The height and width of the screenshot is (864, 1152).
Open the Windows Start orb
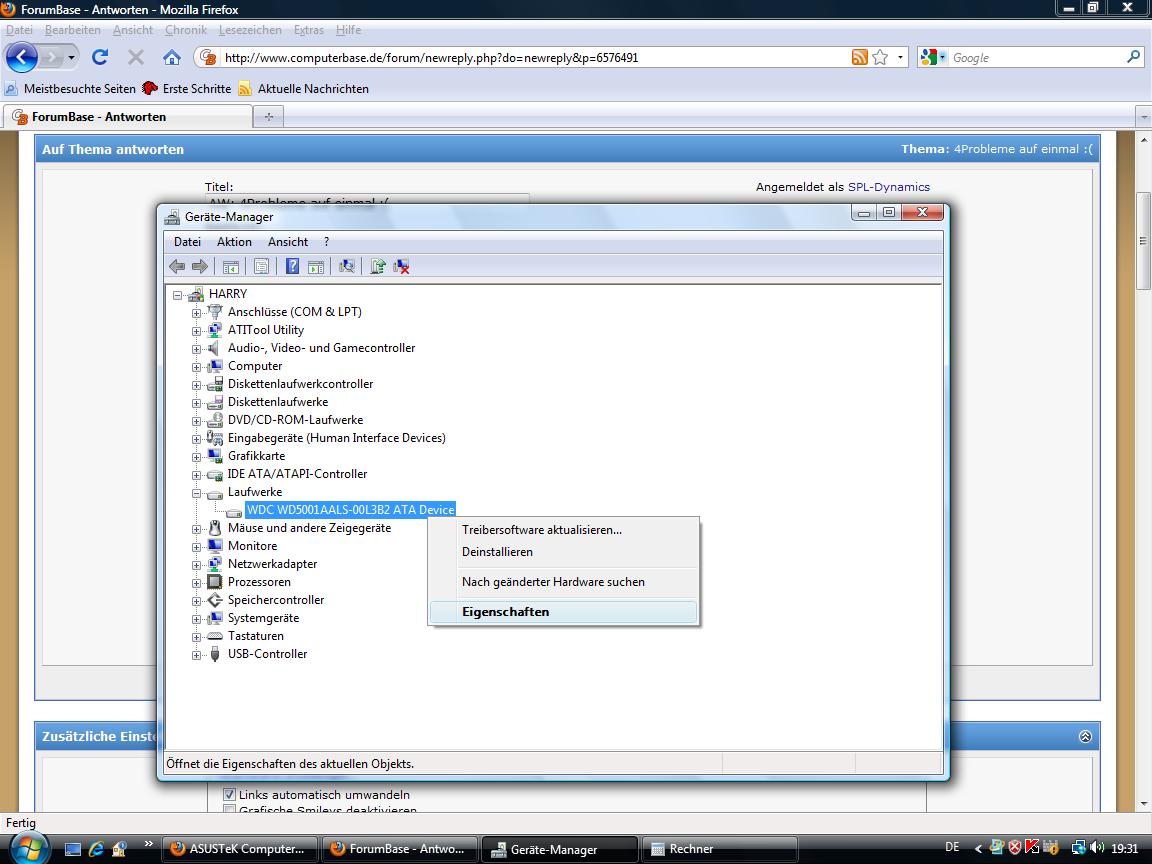[29, 848]
